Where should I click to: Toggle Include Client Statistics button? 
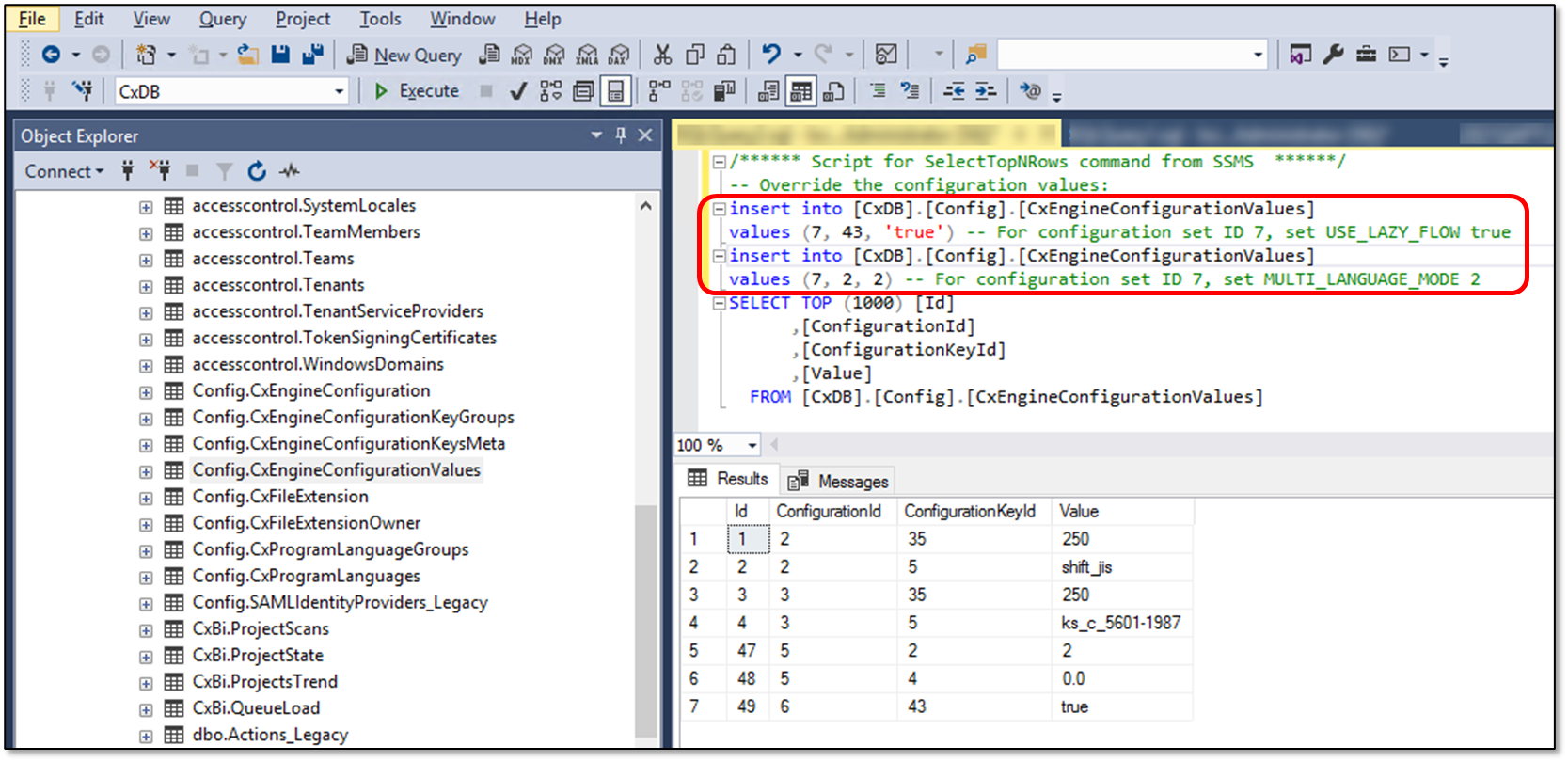[x=724, y=91]
